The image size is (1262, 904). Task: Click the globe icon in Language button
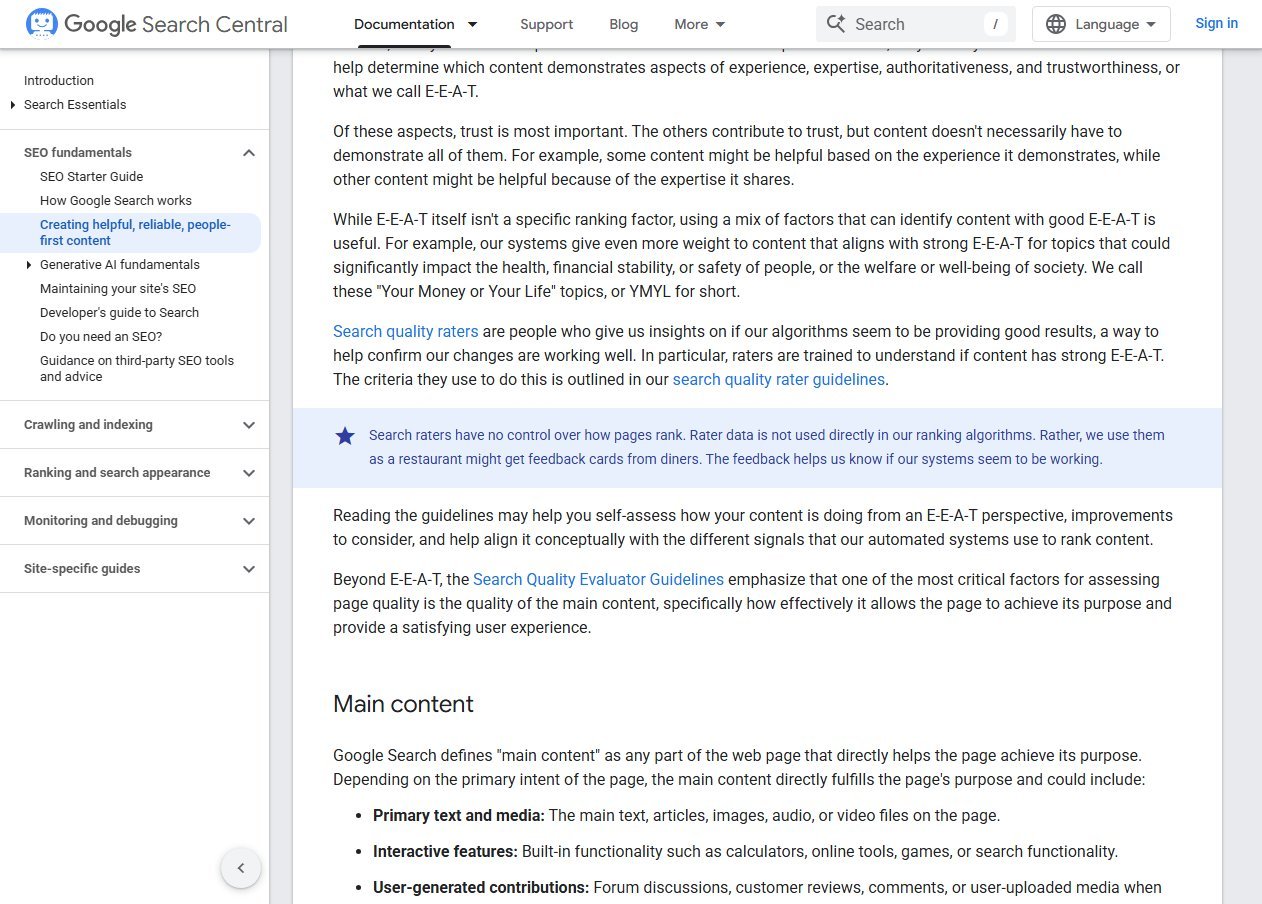click(1056, 24)
